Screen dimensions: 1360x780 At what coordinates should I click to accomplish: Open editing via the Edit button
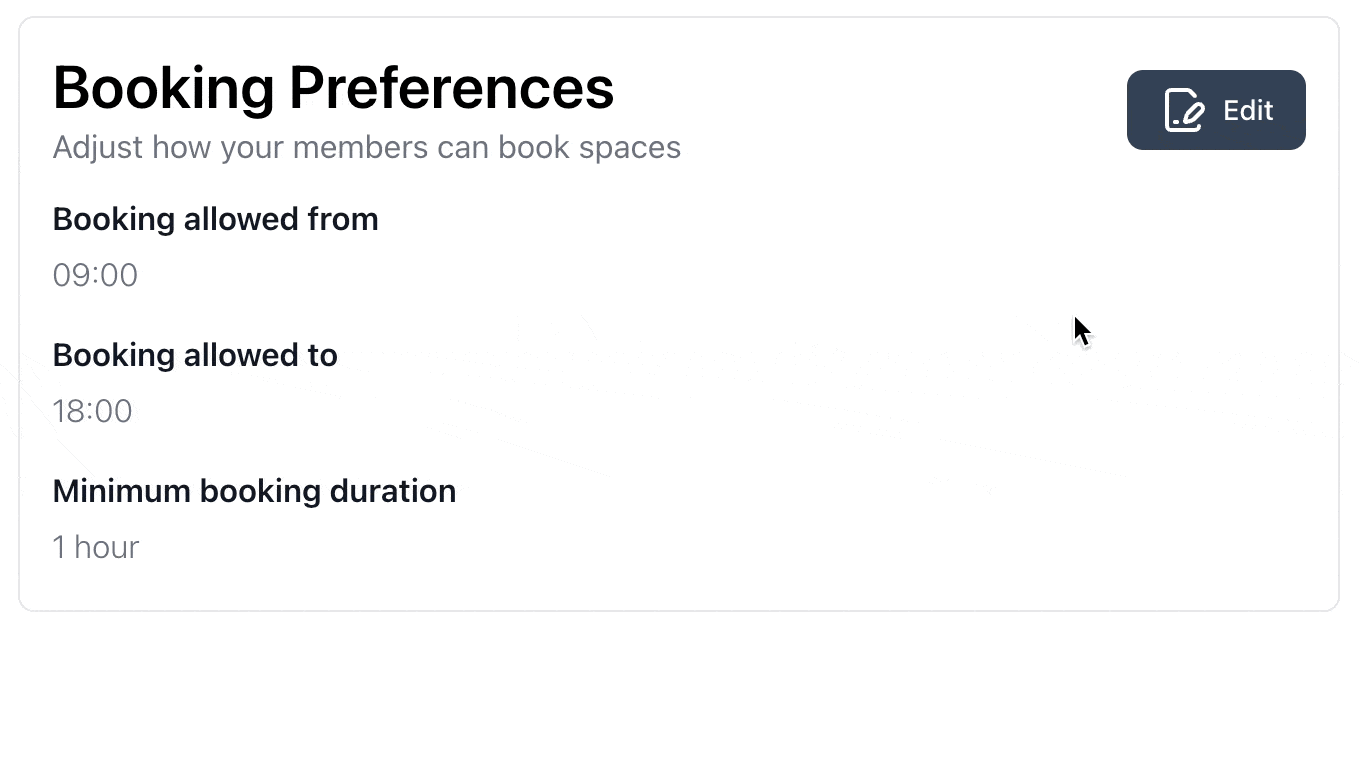[1216, 110]
